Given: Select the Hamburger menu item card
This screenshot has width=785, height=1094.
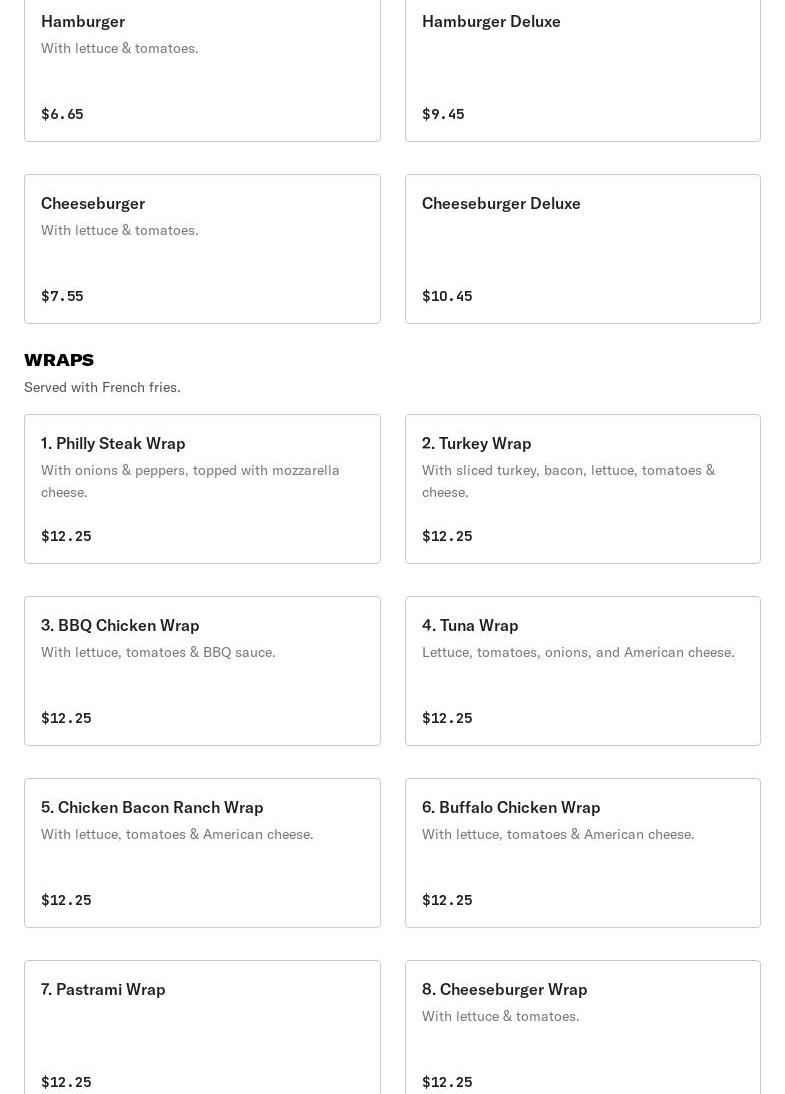Looking at the screenshot, I should [x=202, y=70].
